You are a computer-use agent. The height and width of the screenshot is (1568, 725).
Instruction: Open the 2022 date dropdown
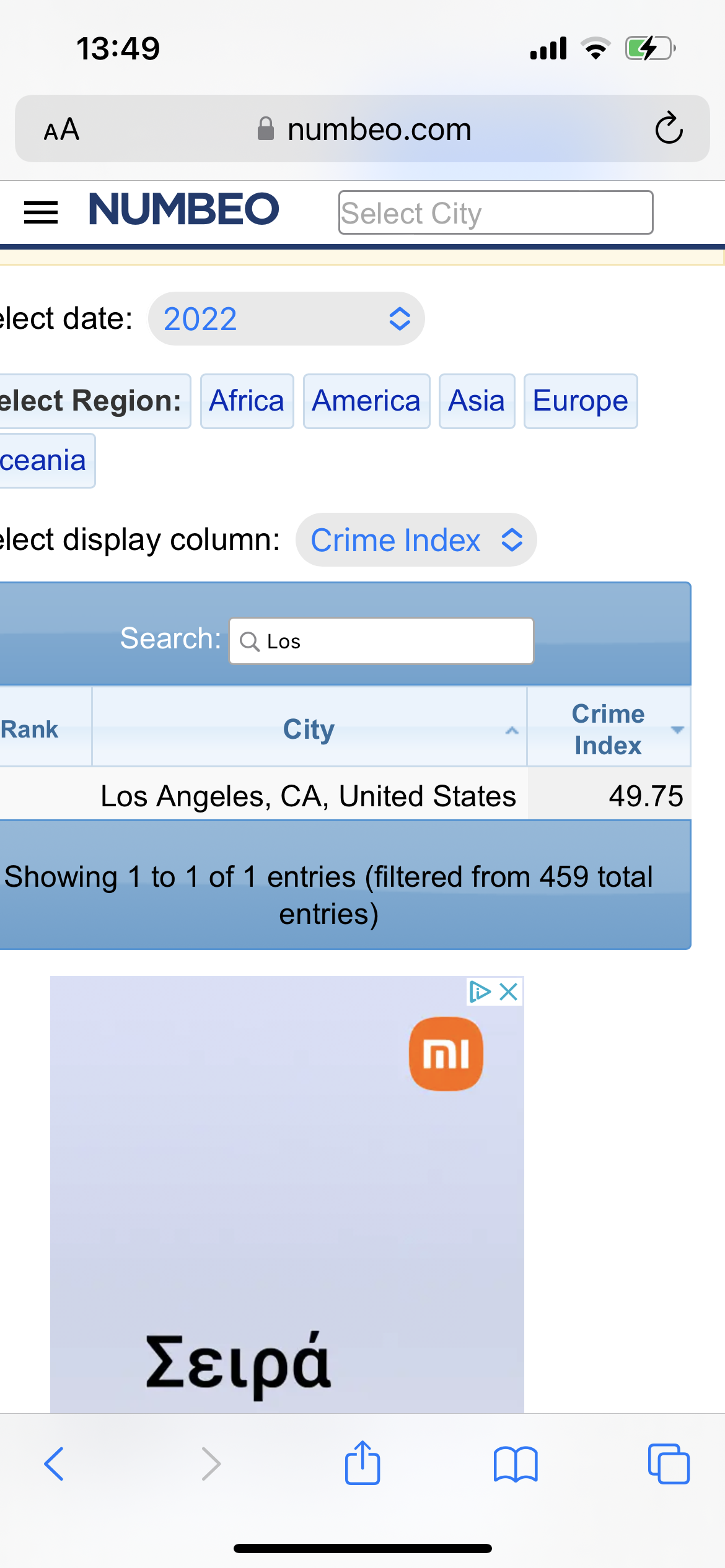pyautogui.click(x=286, y=319)
